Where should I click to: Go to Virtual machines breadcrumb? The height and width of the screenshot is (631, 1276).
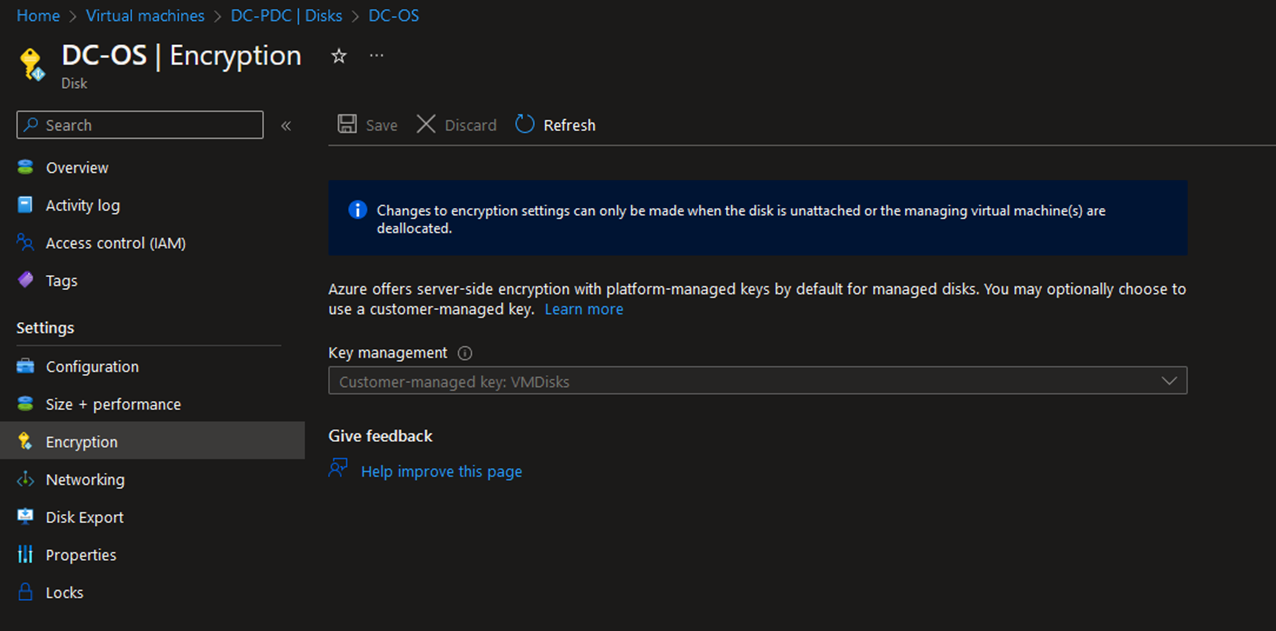click(145, 16)
